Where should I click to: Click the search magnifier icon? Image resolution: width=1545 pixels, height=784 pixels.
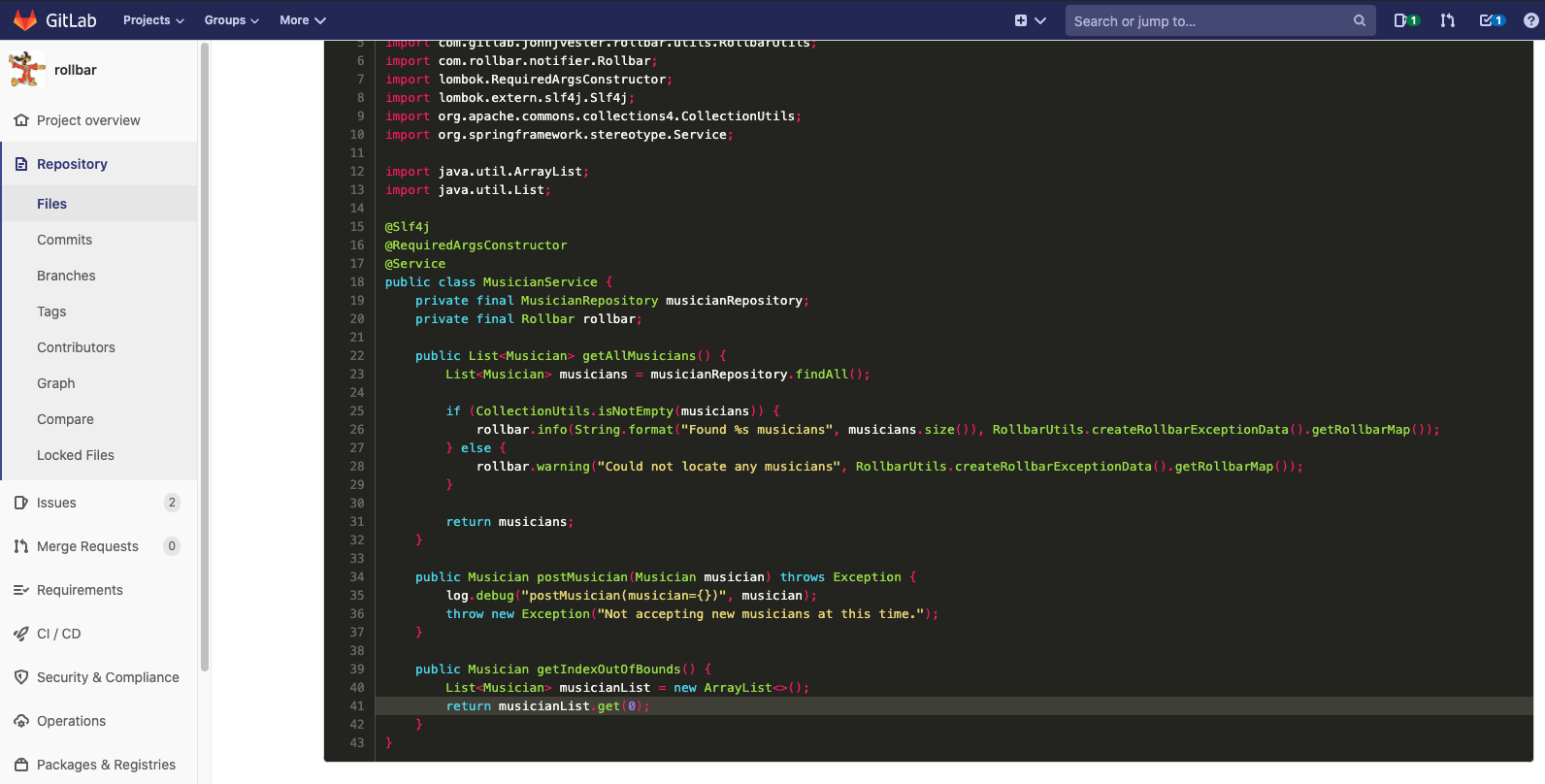pos(1360,20)
